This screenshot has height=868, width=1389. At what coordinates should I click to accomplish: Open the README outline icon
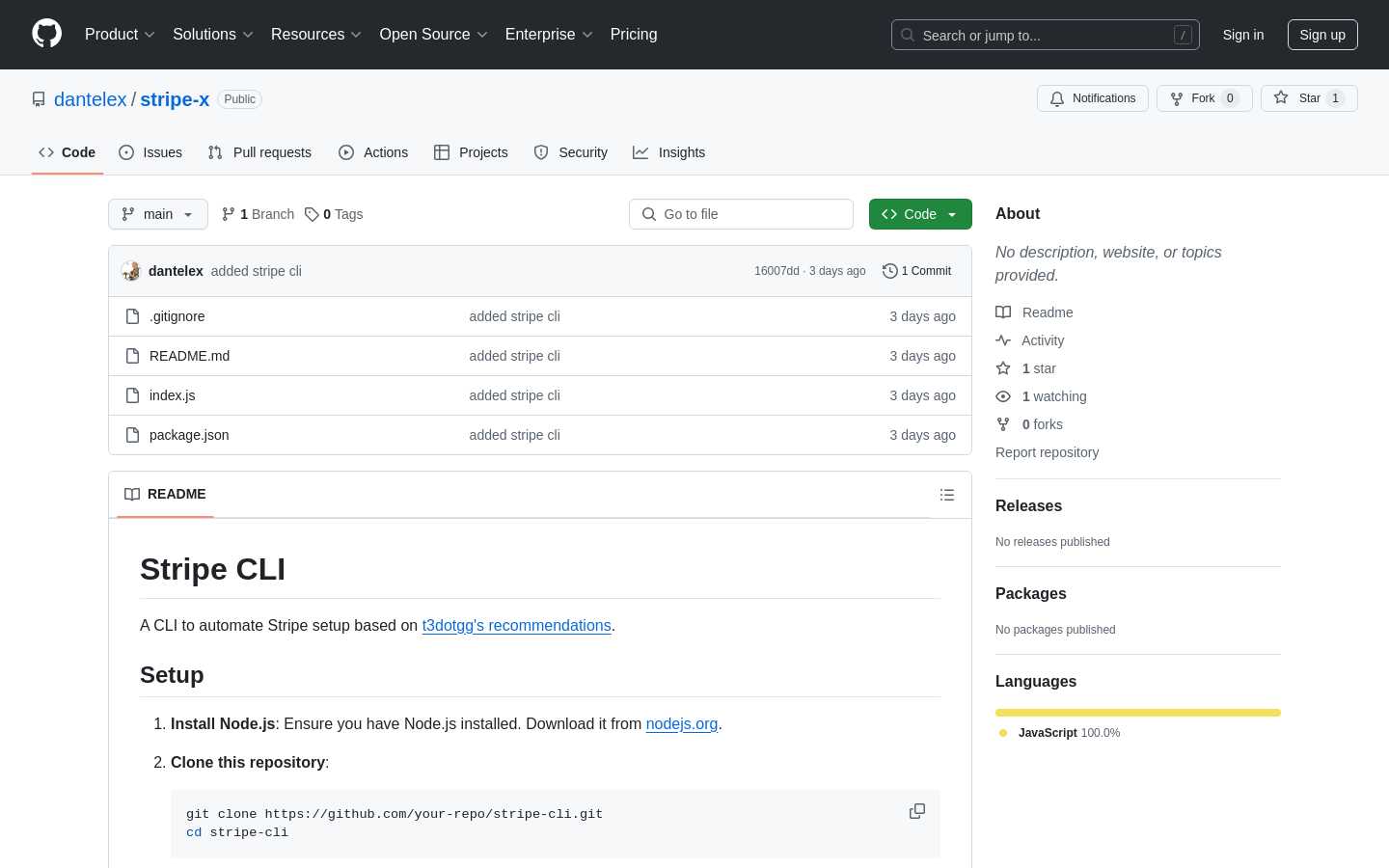(x=947, y=495)
